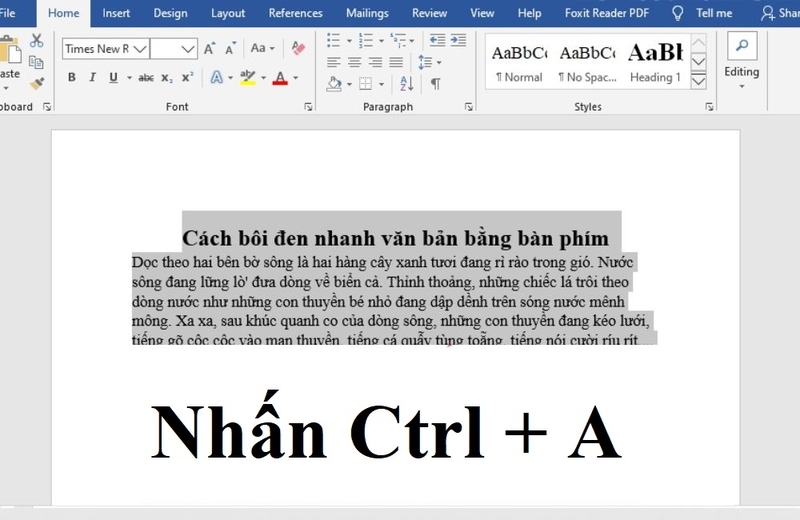The image size is (800, 520).
Task: Apply bulleted list
Action: tap(334, 40)
